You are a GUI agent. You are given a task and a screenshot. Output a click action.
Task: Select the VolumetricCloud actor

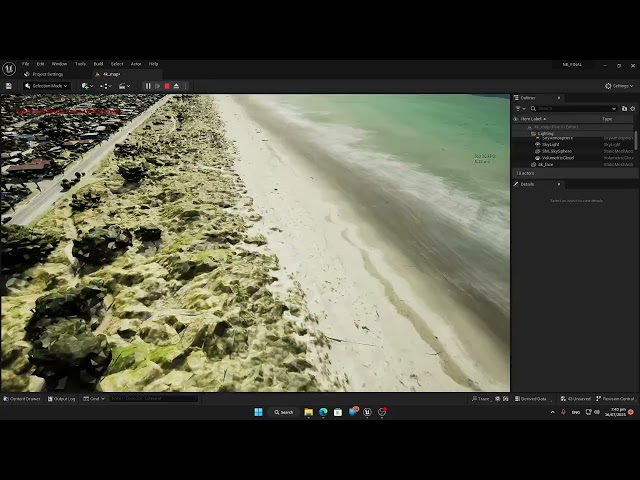573,158
